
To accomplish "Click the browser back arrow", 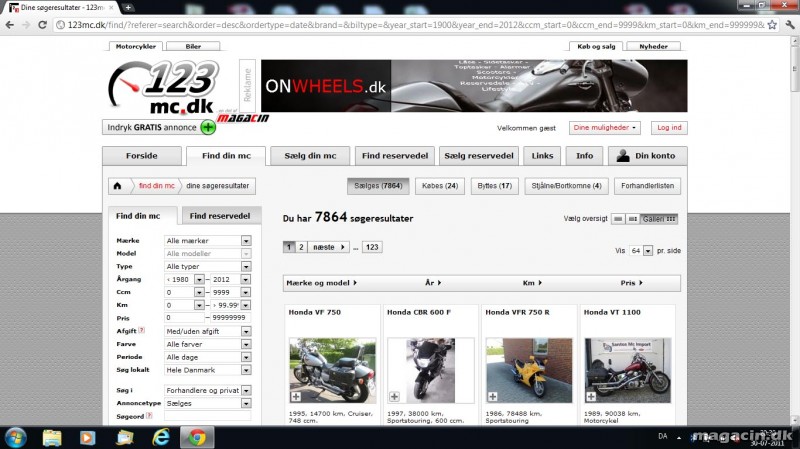I will (x=10, y=24).
